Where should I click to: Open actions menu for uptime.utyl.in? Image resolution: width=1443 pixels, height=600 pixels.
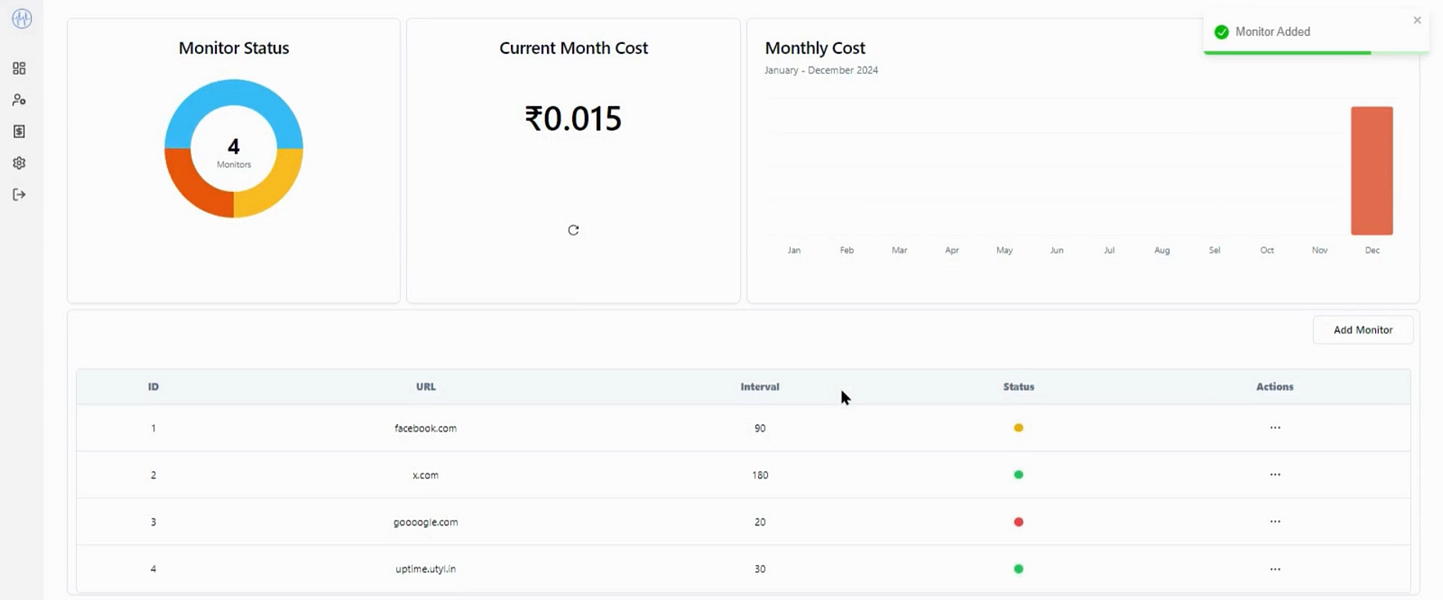[1275, 569]
